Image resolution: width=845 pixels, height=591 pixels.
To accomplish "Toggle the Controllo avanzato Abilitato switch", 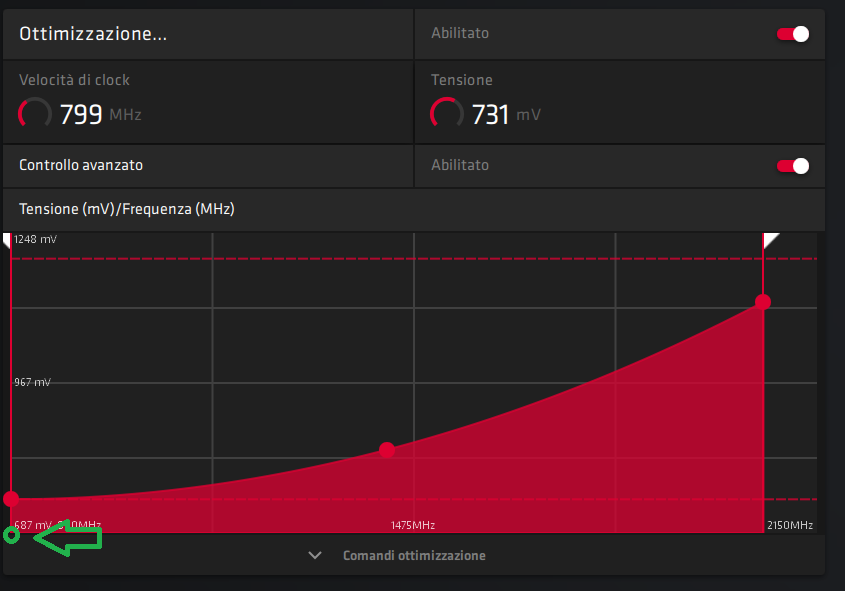I will click(793, 166).
